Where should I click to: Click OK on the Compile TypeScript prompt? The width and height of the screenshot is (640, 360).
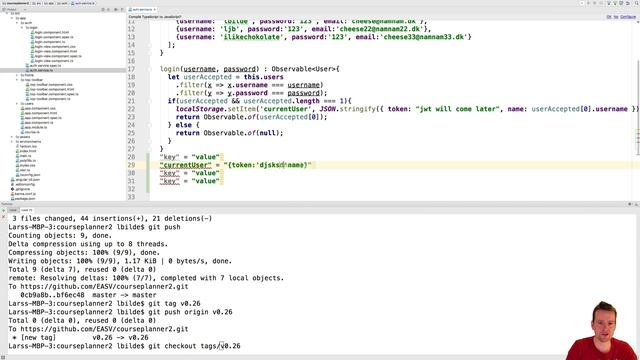click(609, 17)
